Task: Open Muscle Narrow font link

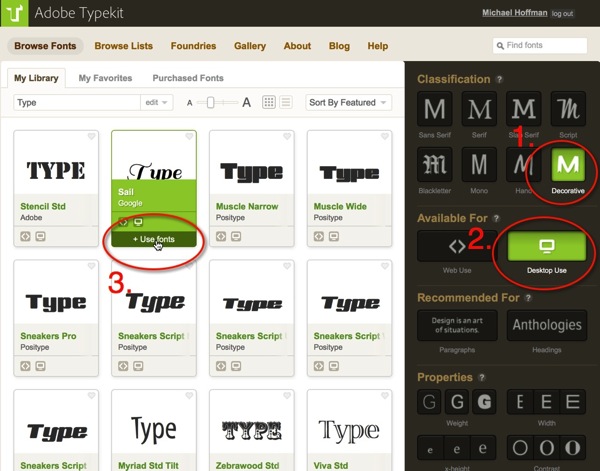Action: pyautogui.click(x=247, y=206)
